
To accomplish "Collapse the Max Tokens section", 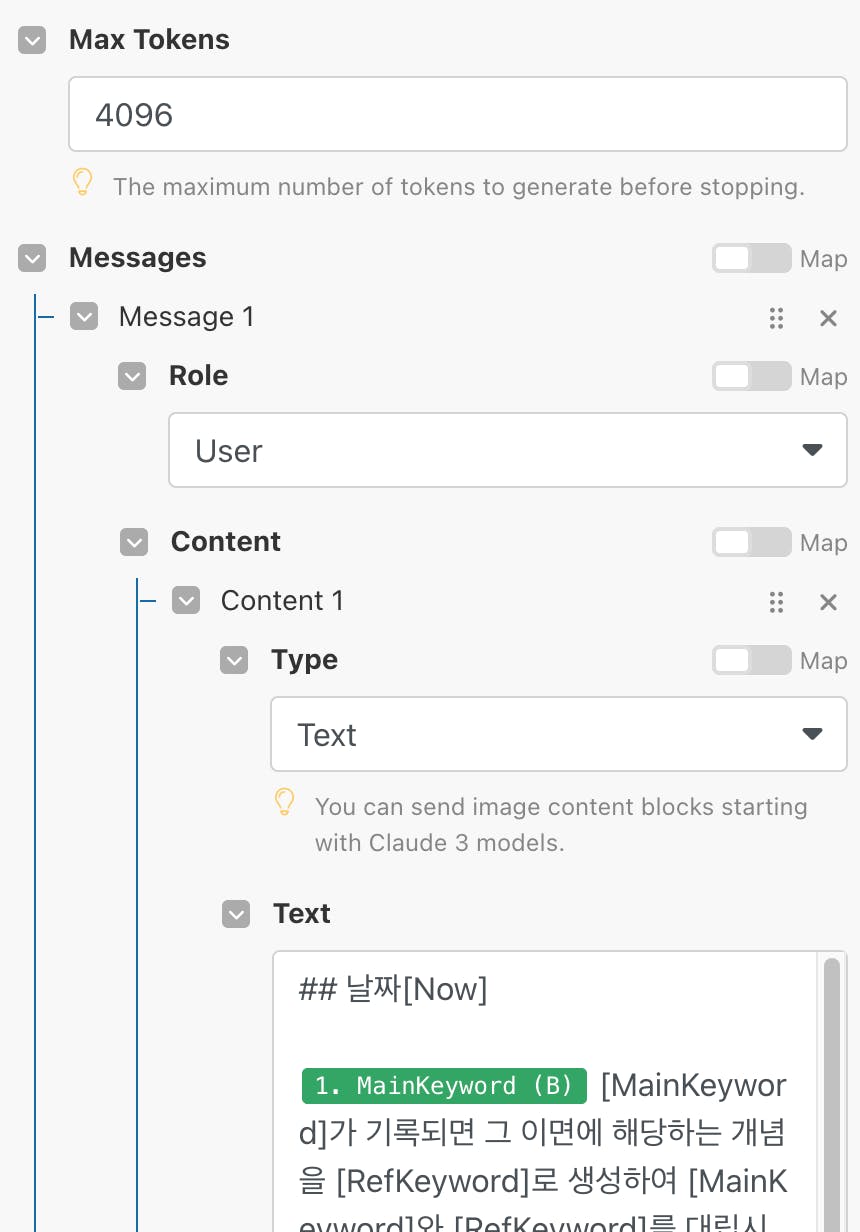I will 33,41.
